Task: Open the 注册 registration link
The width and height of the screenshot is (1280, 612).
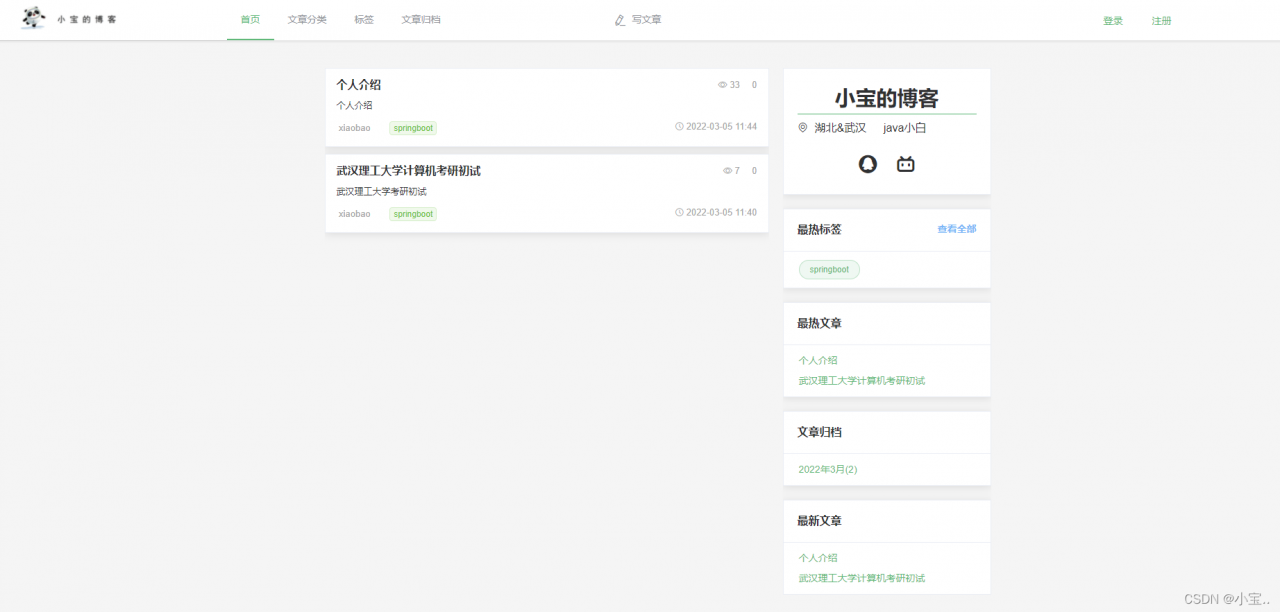Action: [1161, 19]
